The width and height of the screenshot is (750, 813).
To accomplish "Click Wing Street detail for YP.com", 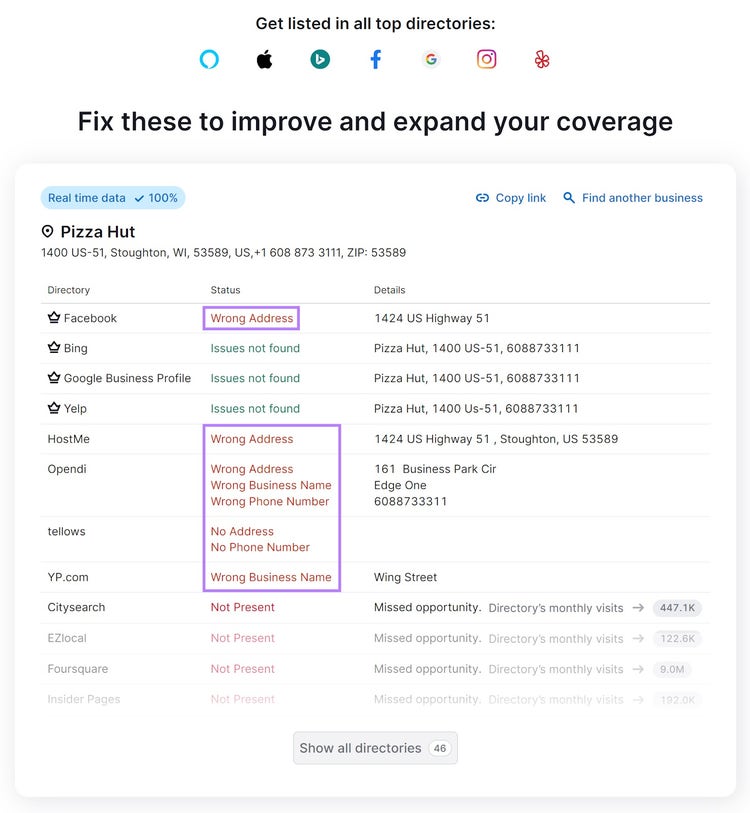I will click(x=405, y=577).
